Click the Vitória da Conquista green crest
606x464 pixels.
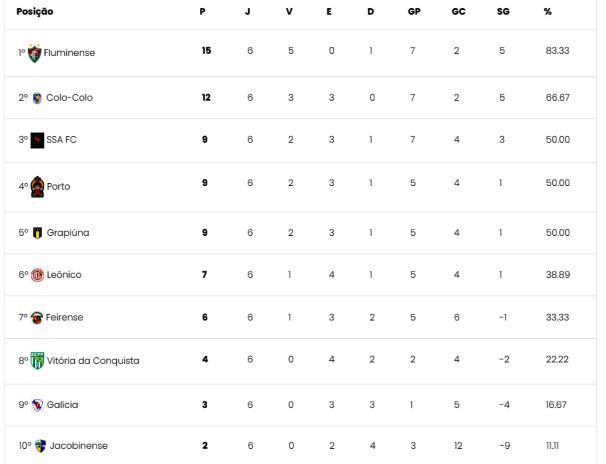click(x=37, y=361)
